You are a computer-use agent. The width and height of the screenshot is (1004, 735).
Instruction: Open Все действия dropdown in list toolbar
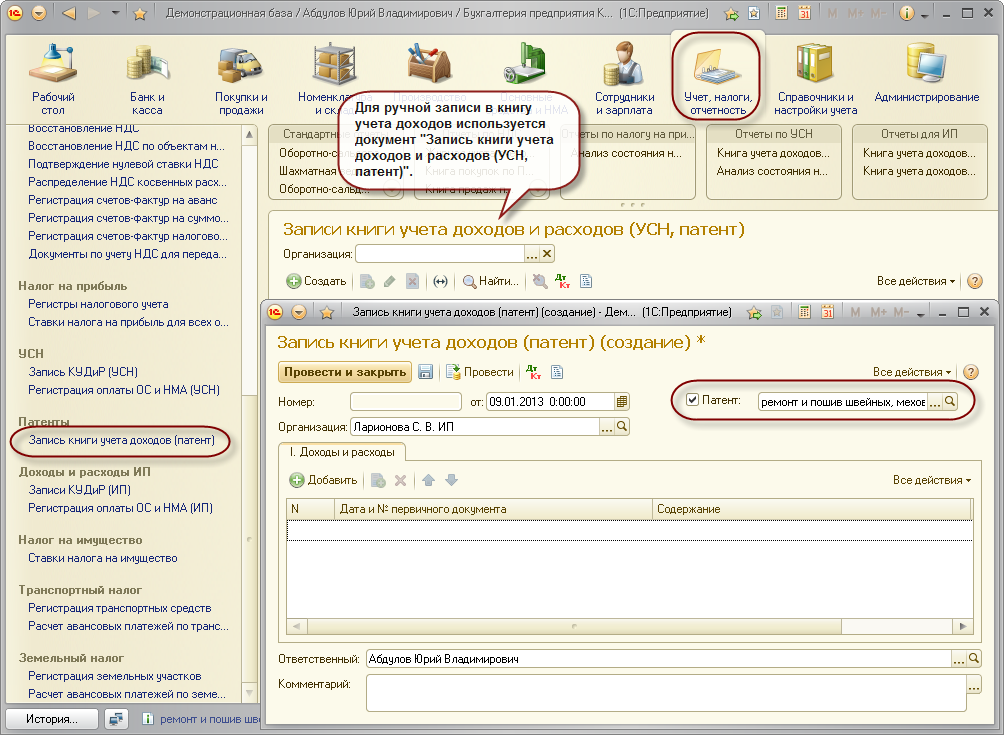point(916,281)
